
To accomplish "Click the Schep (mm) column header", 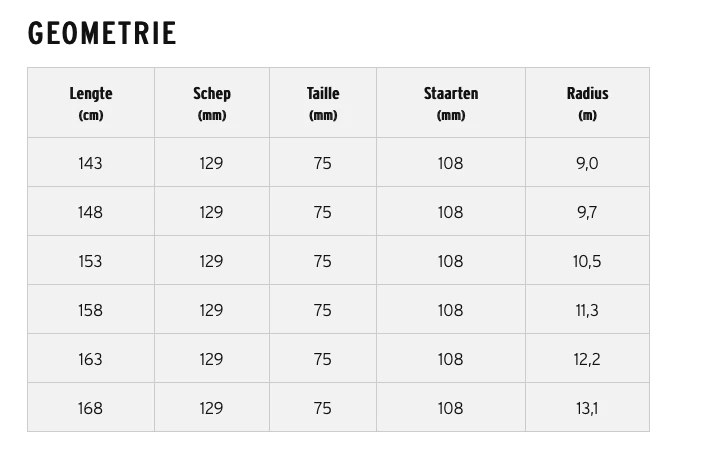I will 212,103.
